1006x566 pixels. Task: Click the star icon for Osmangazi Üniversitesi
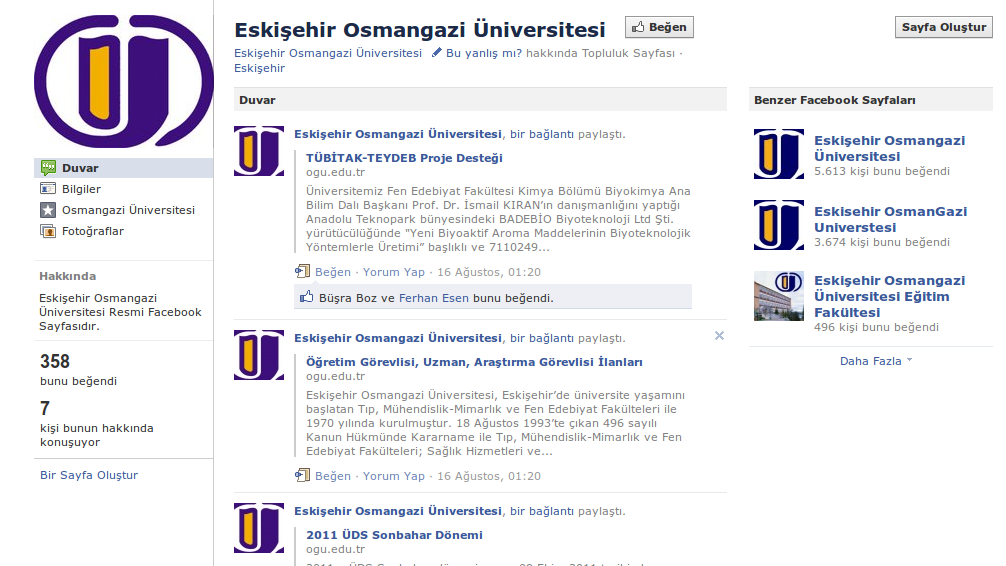[x=48, y=210]
